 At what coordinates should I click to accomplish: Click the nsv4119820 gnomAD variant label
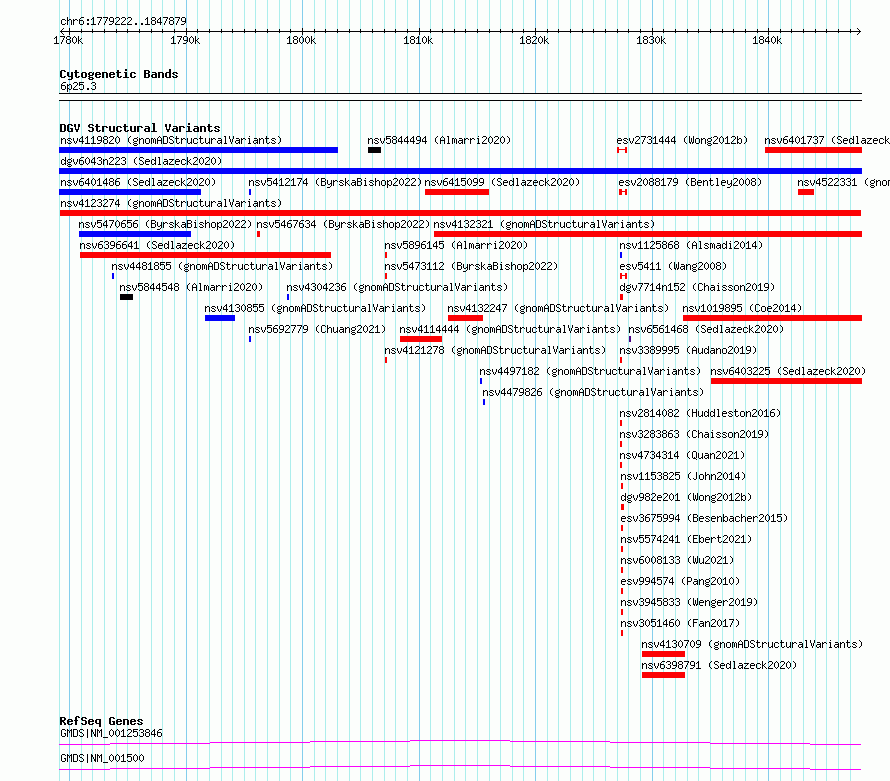click(171, 140)
